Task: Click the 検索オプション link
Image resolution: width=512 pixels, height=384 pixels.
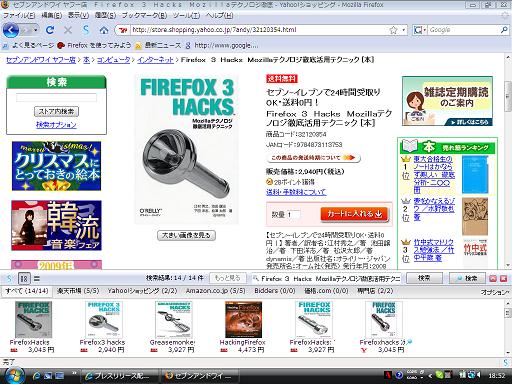Action: (x=56, y=125)
